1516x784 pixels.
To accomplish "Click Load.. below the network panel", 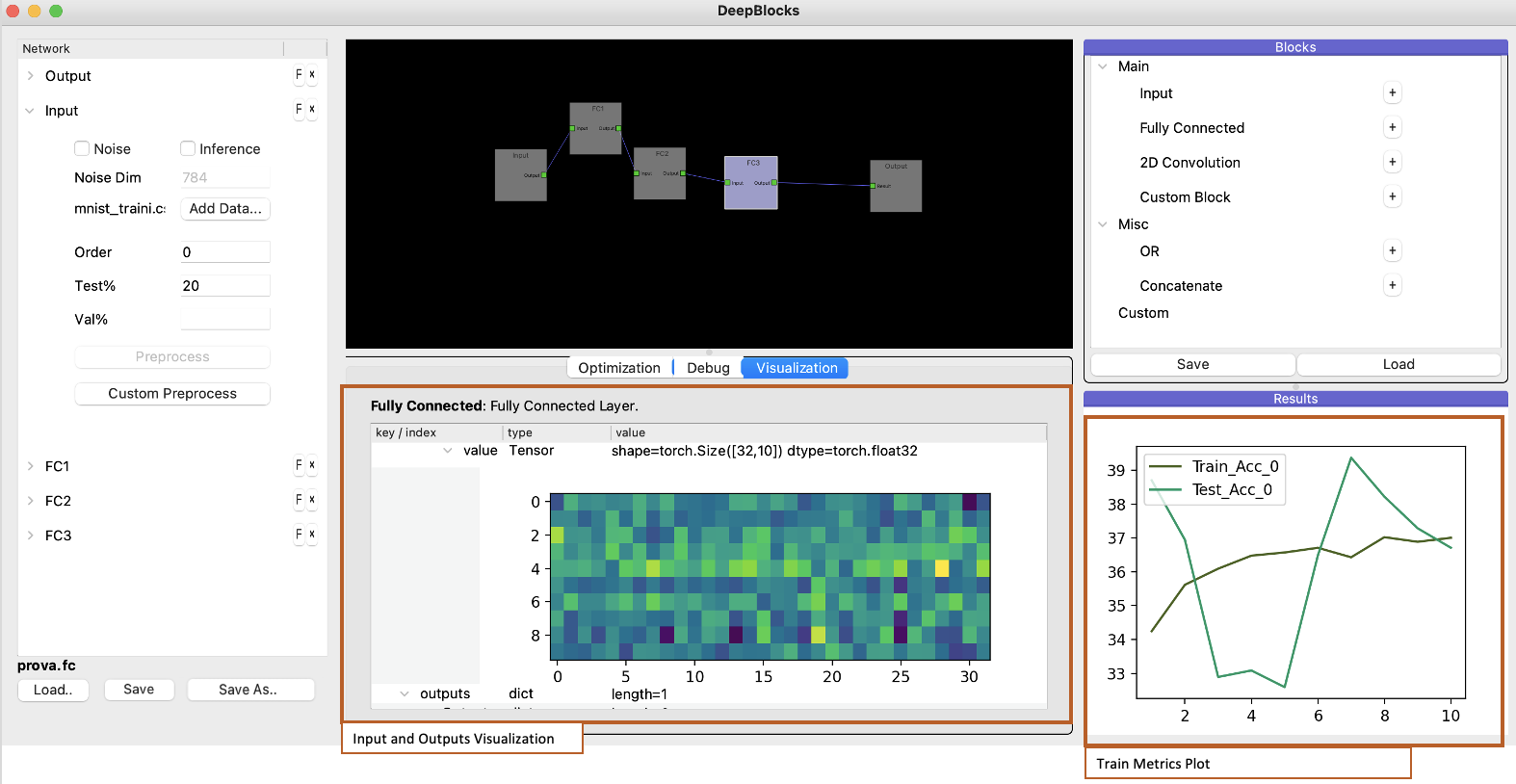I will pyautogui.click(x=53, y=690).
